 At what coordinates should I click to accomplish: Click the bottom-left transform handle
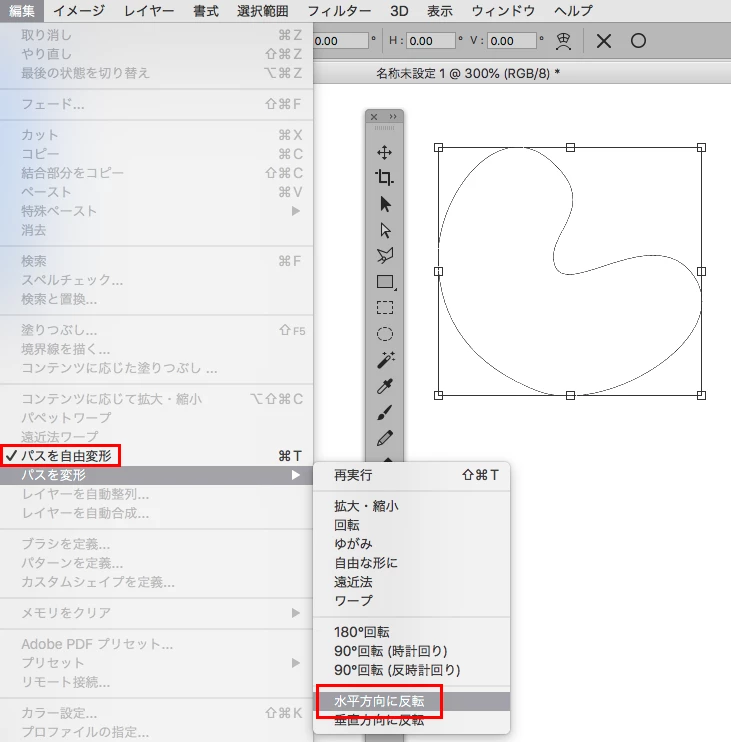tap(439, 395)
